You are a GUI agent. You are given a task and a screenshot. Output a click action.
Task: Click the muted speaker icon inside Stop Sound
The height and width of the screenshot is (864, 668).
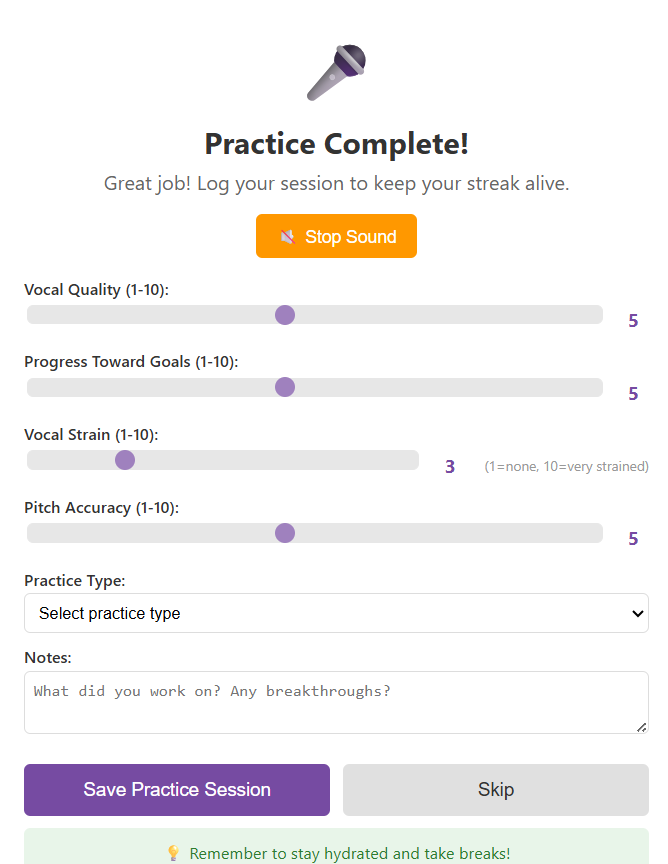coord(286,236)
